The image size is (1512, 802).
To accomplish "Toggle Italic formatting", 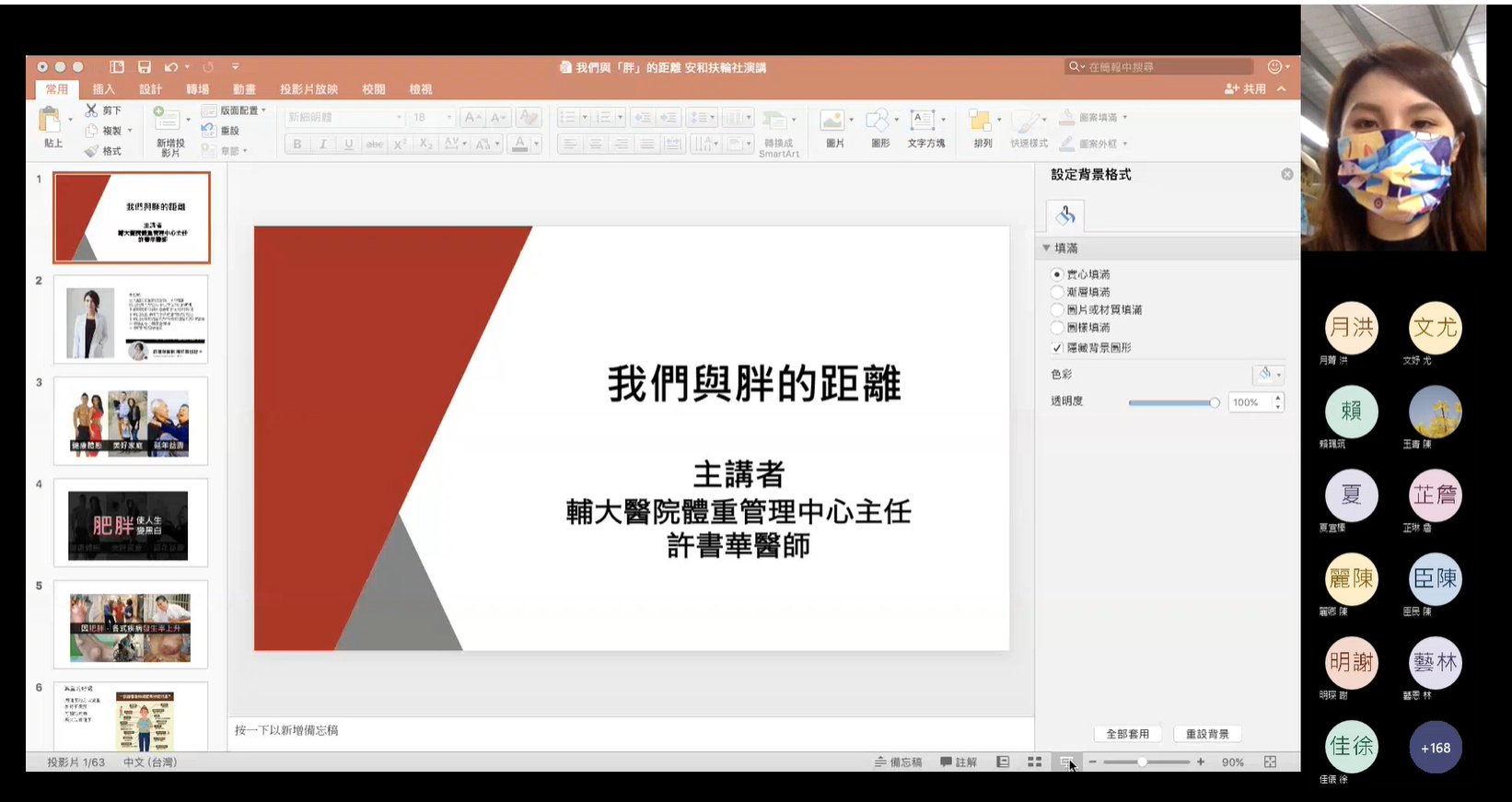I will click(x=323, y=145).
